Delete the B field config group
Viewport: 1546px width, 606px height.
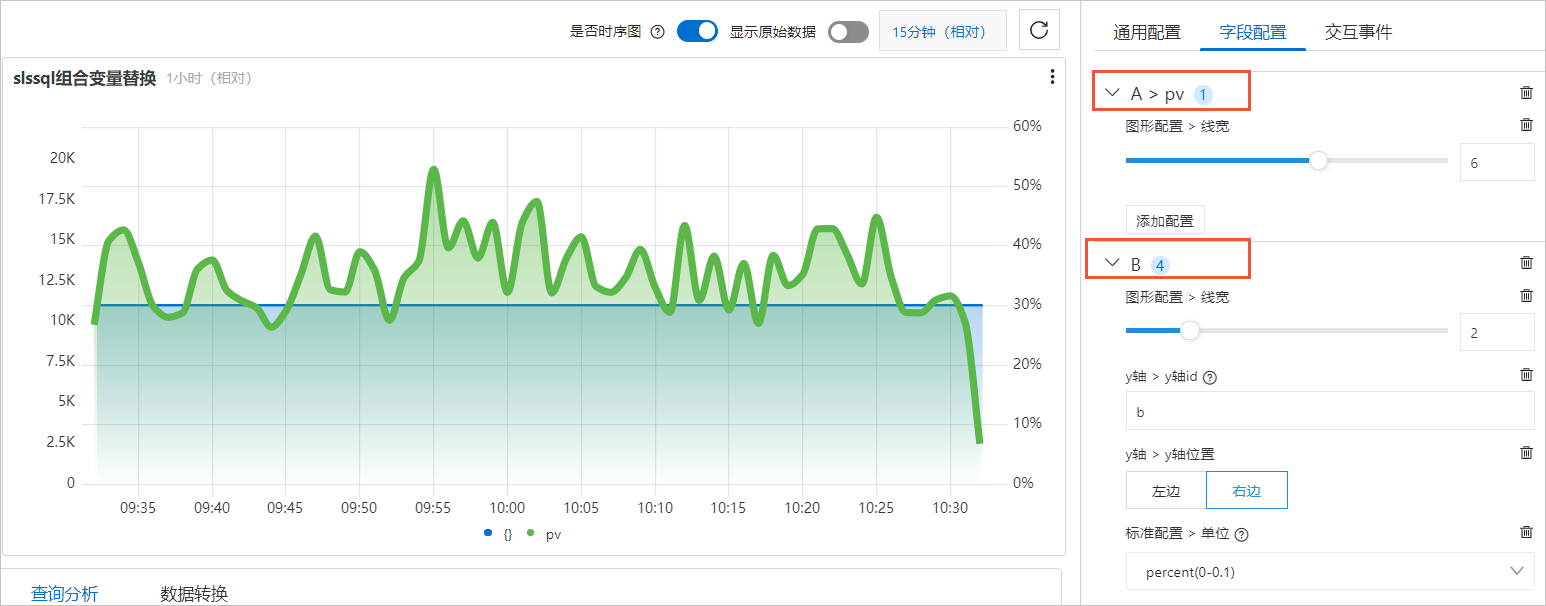click(x=1526, y=263)
